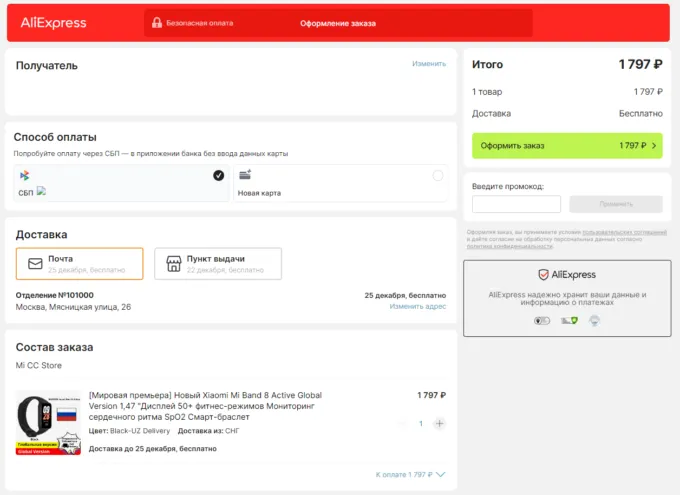Click the storefront icon for Пункт выдачи
Viewport: 680px width, 495px height.
pos(173,264)
